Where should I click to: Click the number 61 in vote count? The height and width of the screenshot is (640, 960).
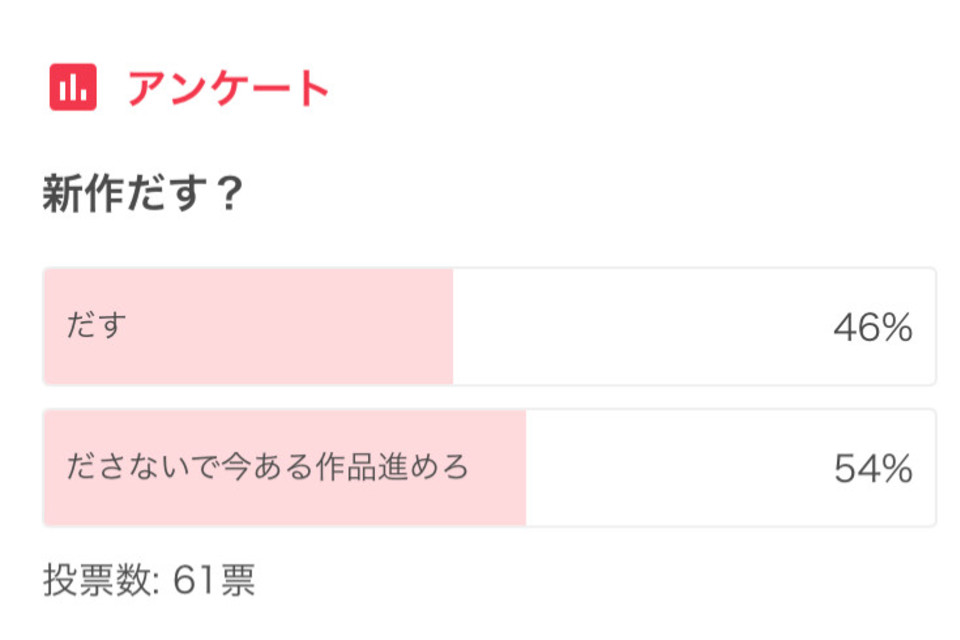click(195, 579)
